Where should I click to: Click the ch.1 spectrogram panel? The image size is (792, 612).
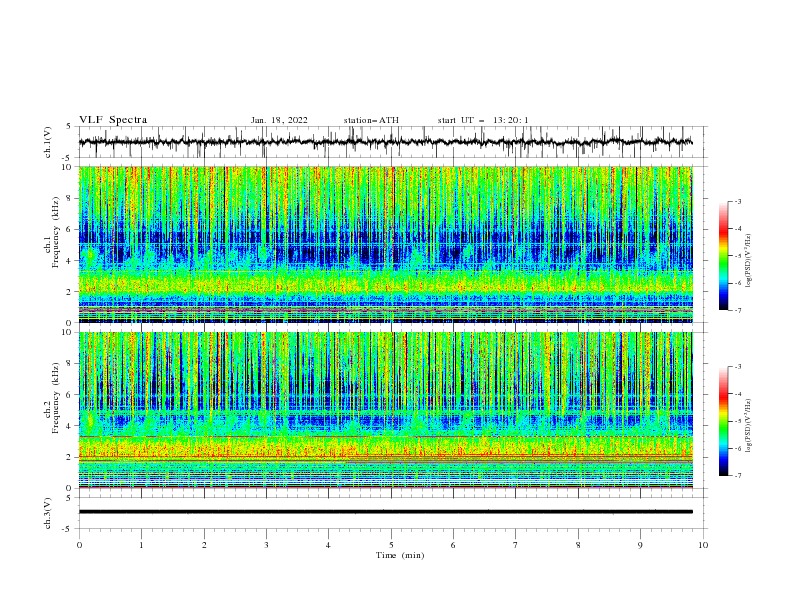click(386, 244)
